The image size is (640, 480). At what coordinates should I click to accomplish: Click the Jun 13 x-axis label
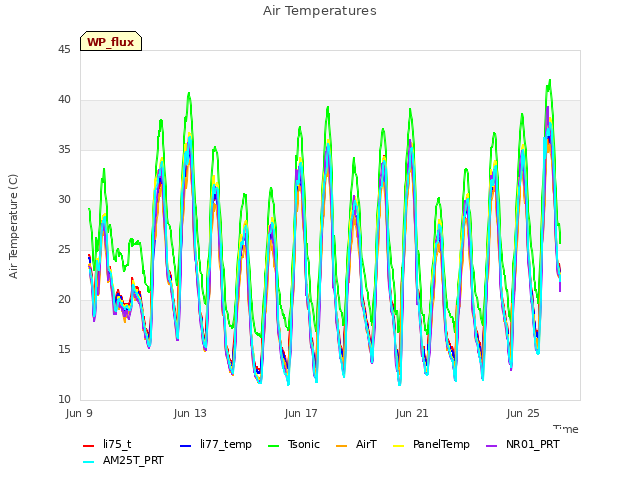(x=190, y=413)
